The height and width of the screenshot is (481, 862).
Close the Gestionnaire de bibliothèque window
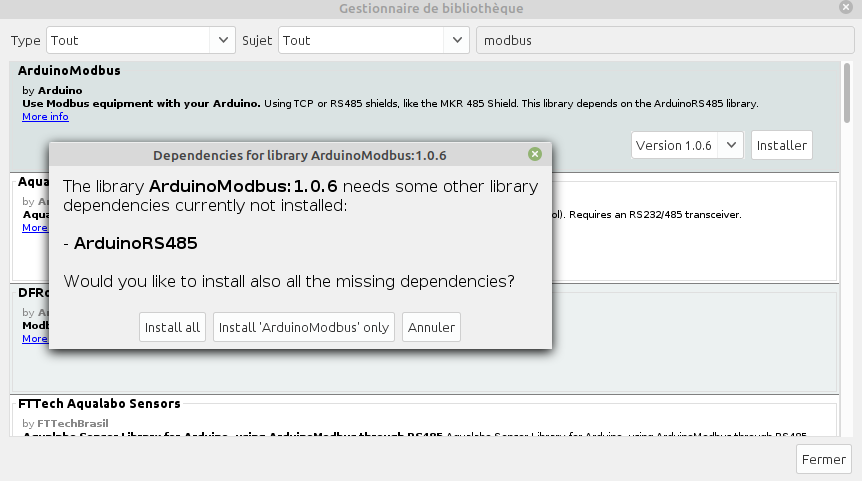click(846, 7)
